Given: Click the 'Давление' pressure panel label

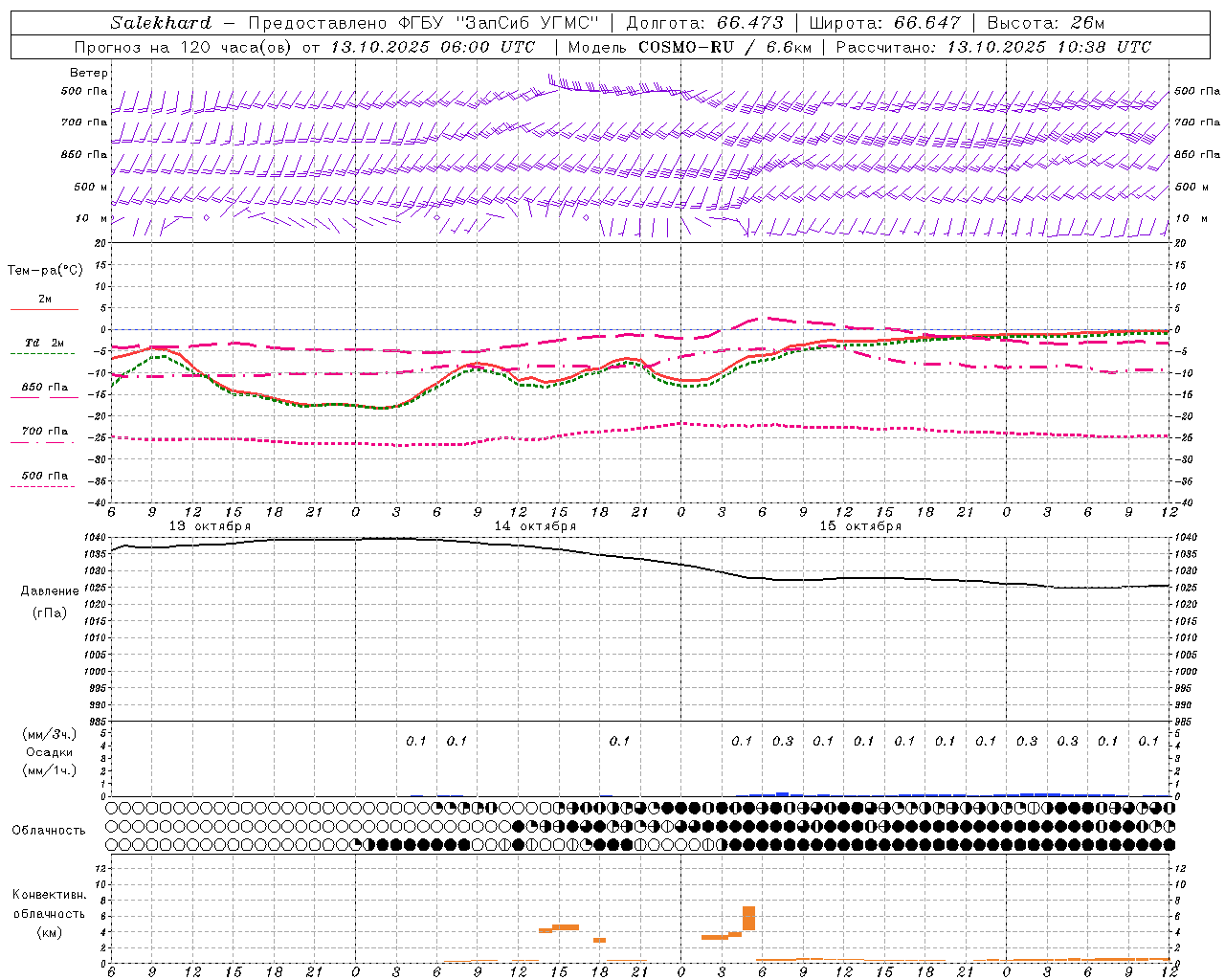Looking at the screenshot, I should point(50,591).
